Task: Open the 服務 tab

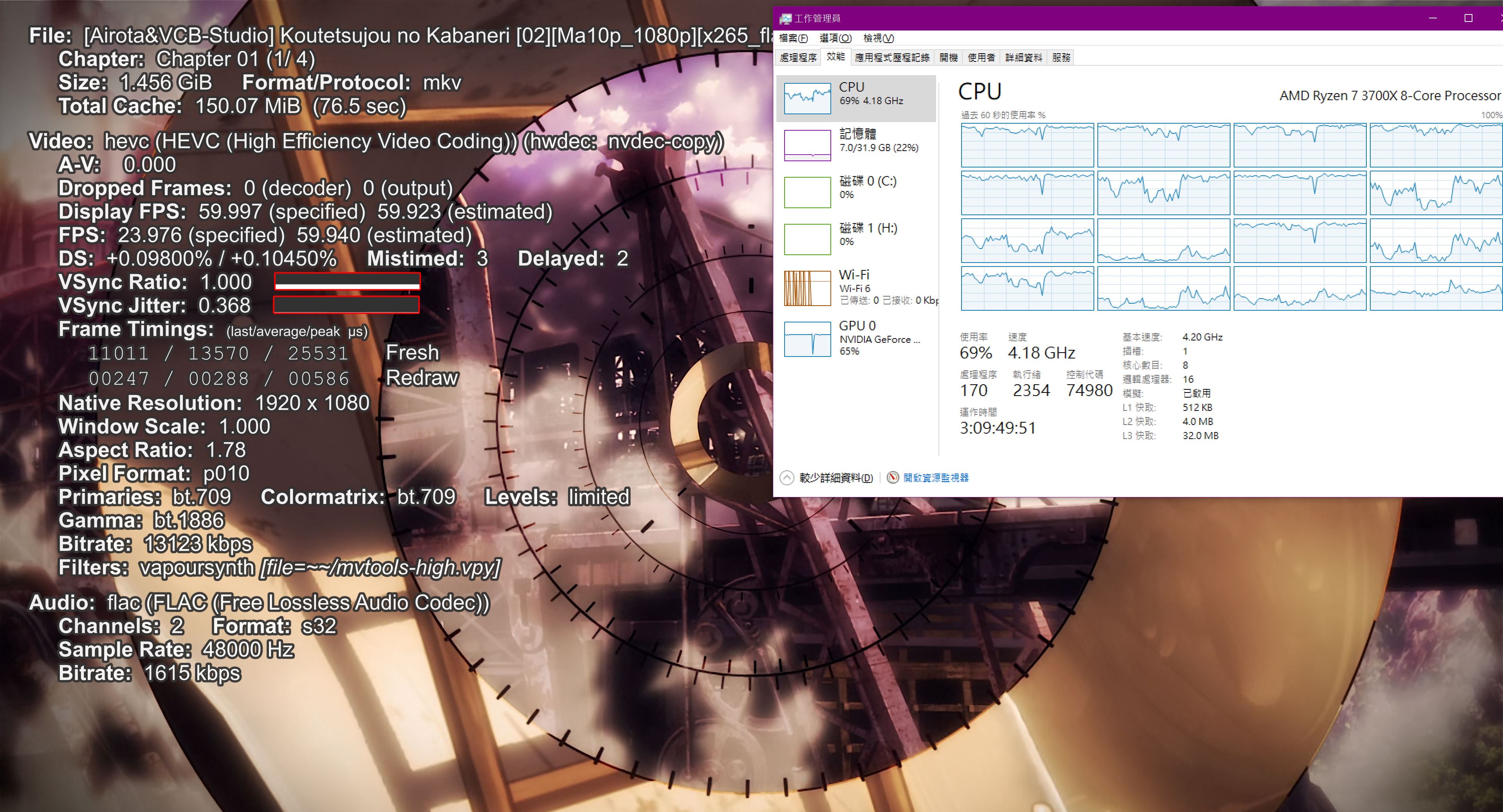Action: coord(1061,58)
